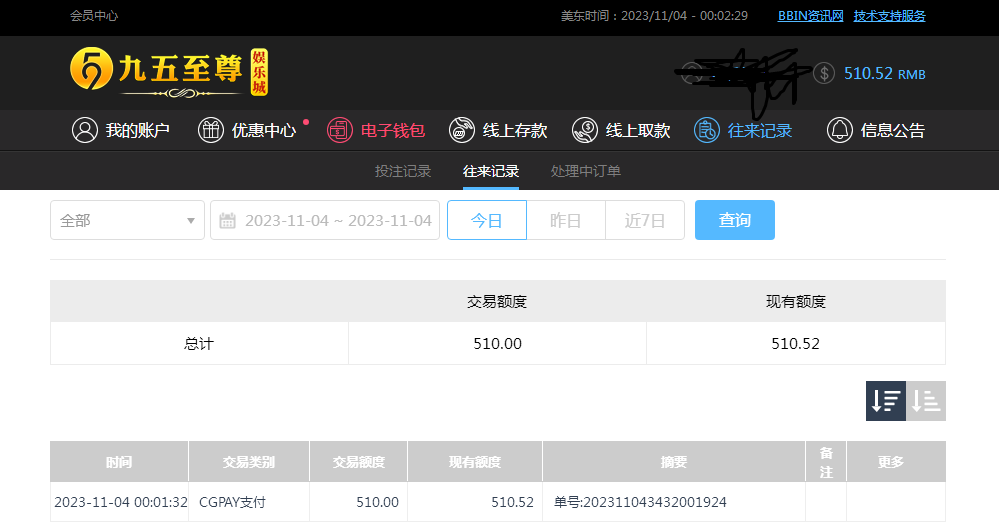Click the 摘要 column header
This screenshot has width=999, height=531.
tap(673, 462)
